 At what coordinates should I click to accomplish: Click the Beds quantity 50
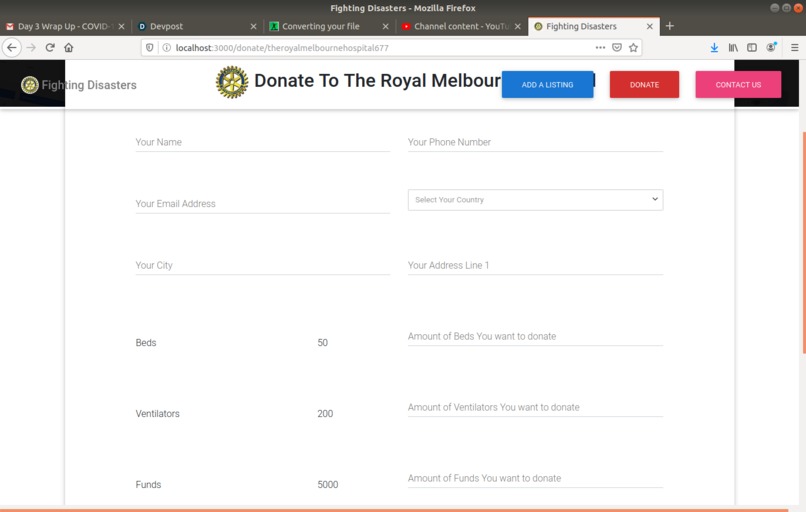tap(322, 342)
